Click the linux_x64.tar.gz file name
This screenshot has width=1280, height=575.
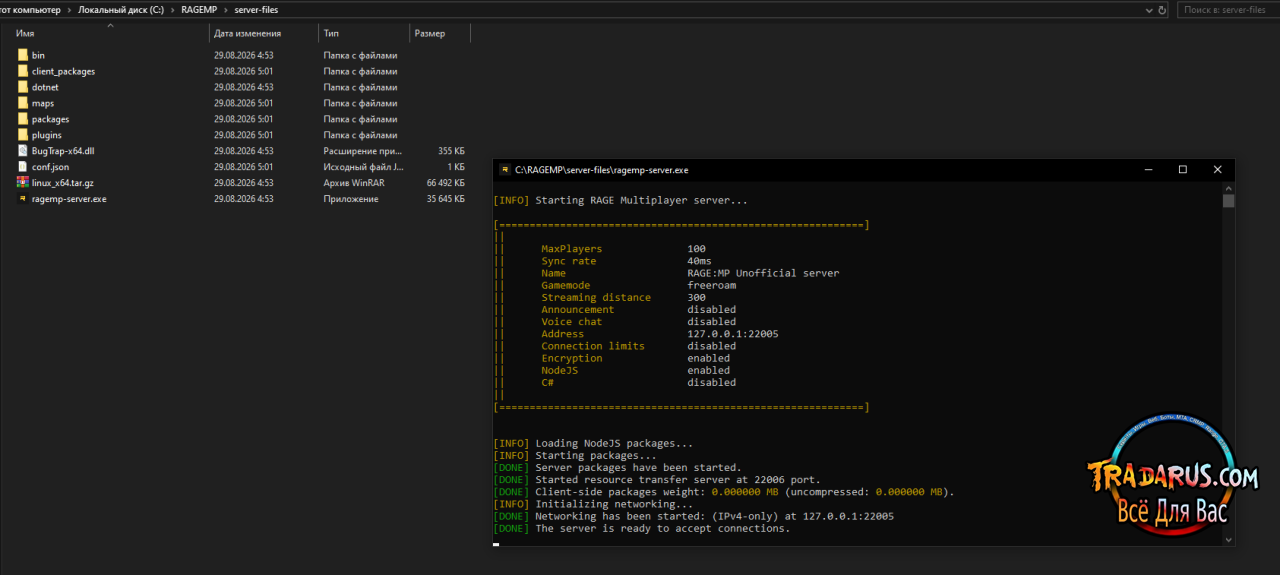coord(63,183)
